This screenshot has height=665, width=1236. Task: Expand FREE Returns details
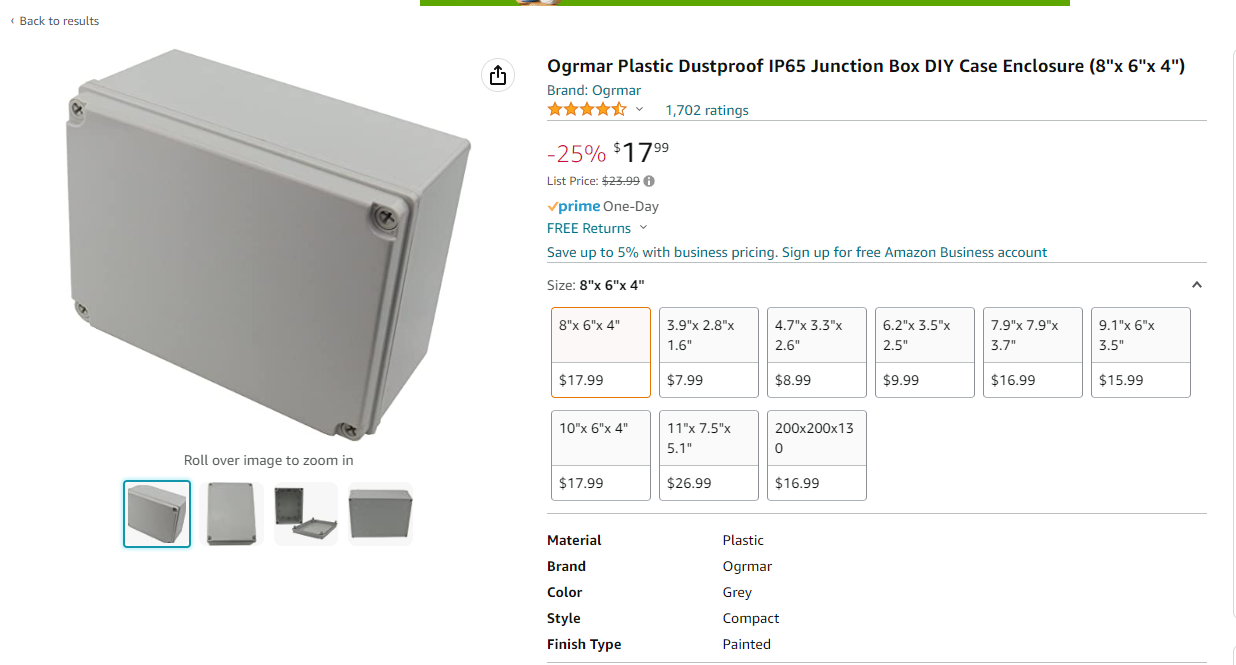click(x=643, y=228)
